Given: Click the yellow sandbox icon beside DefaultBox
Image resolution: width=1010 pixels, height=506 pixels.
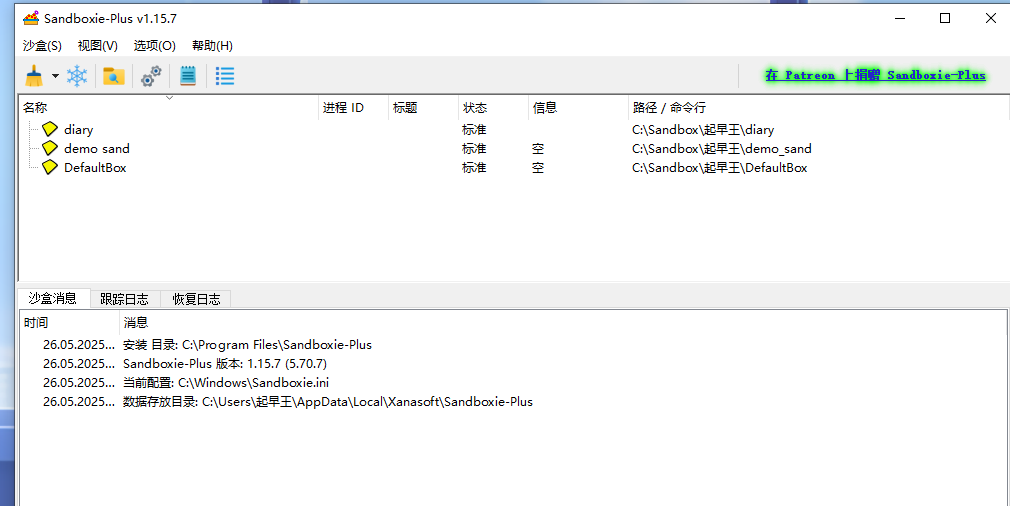Looking at the screenshot, I should (x=50, y=167).
